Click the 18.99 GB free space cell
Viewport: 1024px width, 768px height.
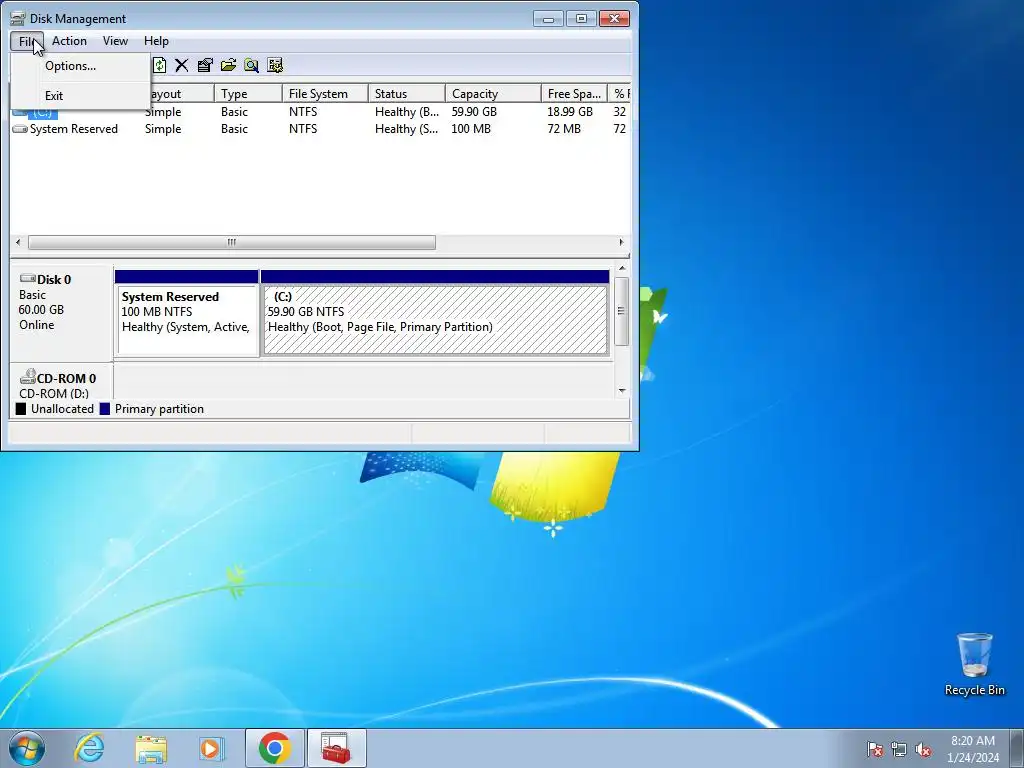(570, 112)
